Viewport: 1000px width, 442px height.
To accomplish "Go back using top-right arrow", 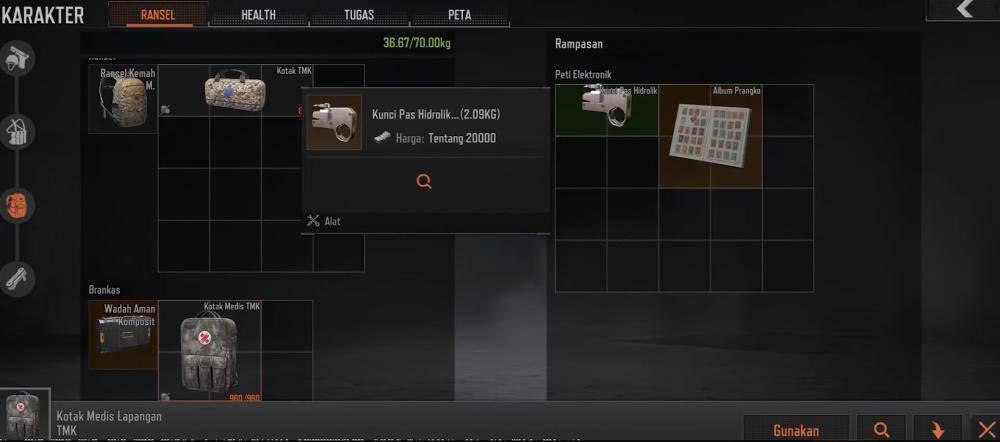I will (x=964, y=10).
